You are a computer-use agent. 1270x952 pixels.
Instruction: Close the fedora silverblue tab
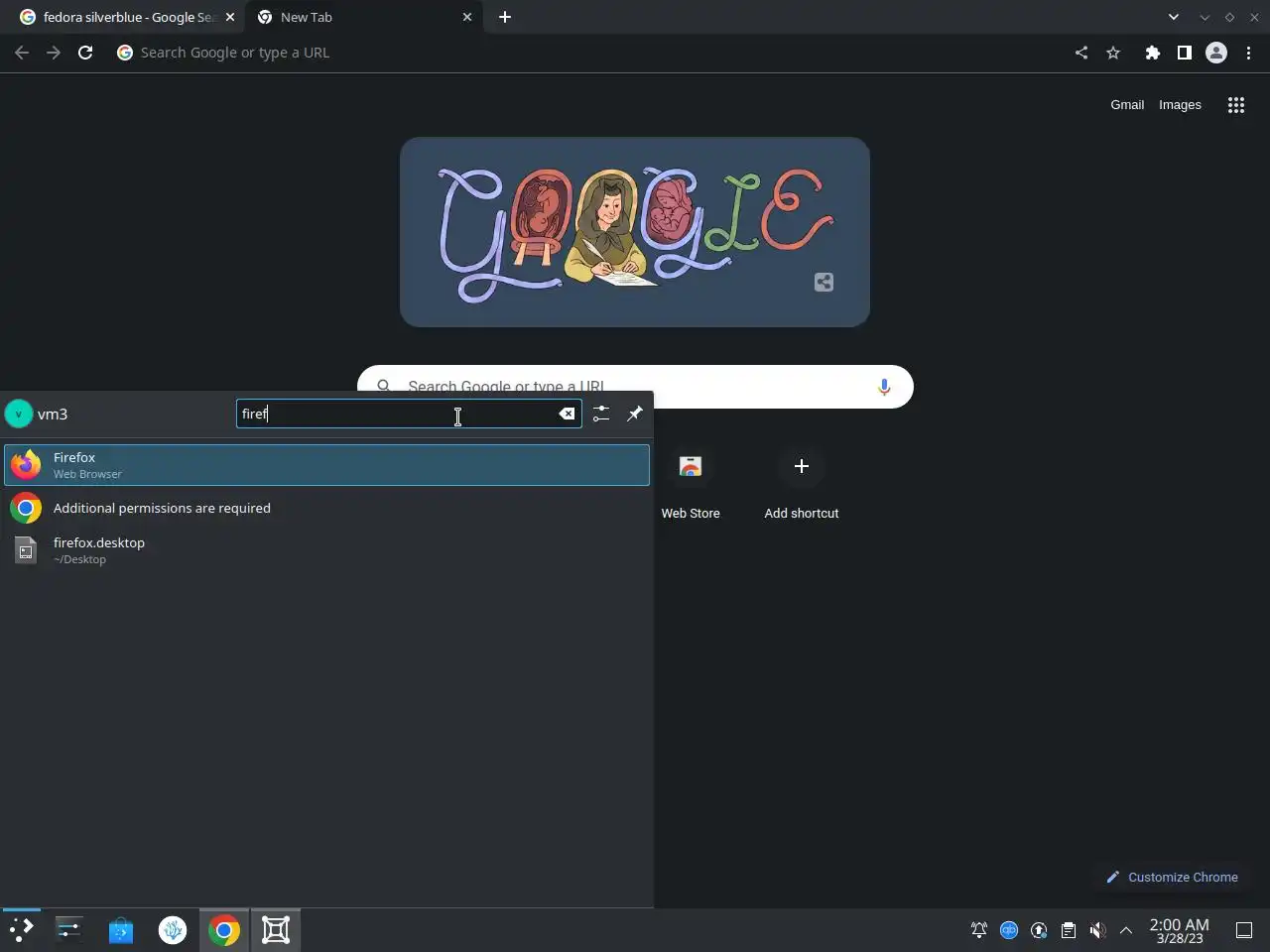point(230,17)
